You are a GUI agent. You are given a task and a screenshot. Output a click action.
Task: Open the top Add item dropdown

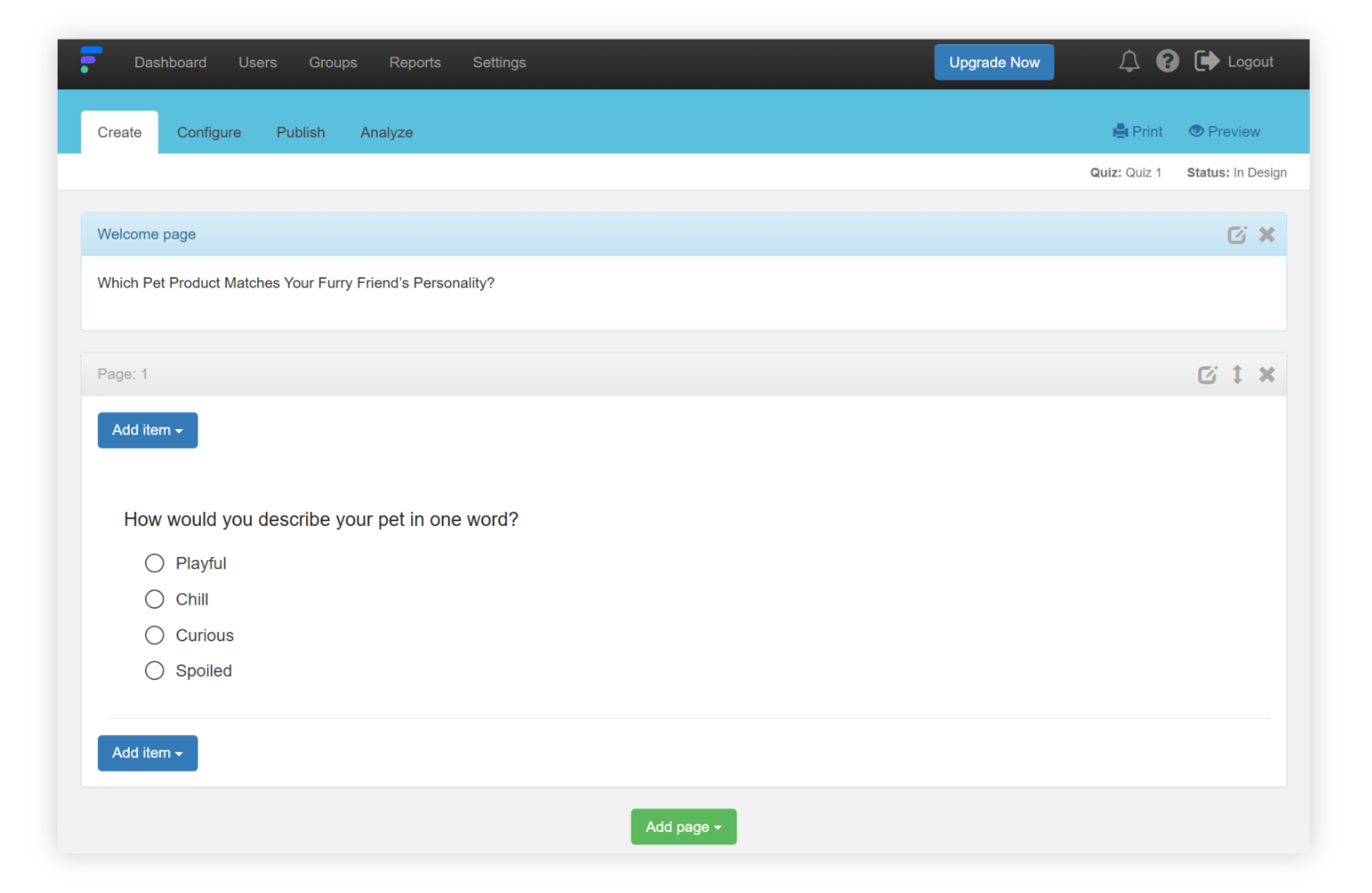147,430
